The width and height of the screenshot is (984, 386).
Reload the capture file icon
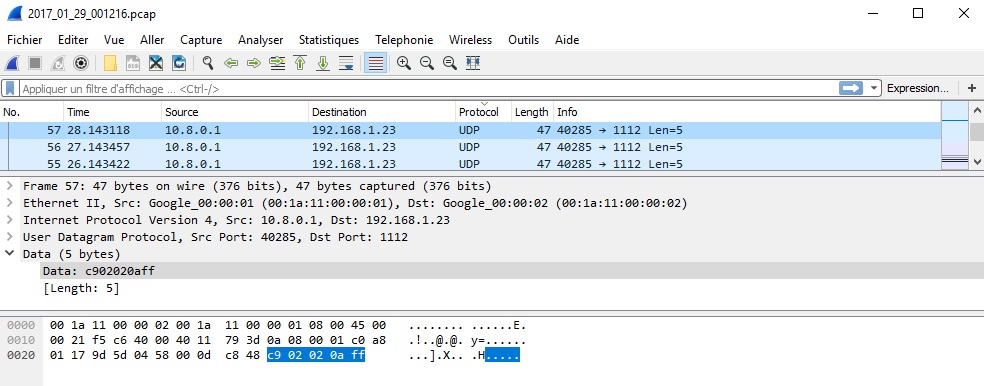(x=179, y=63)
